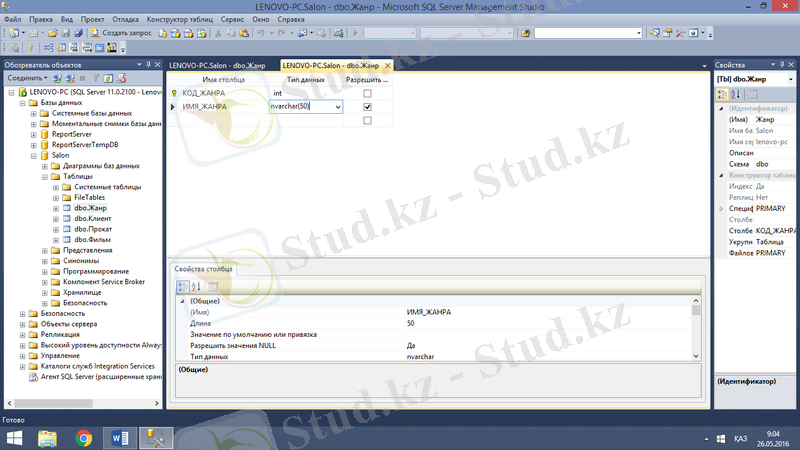Image resolution: width=800 pixels, height=450 pixels.
Task: Close the active dbo.Жанр tab
Action: pos(388,65)
